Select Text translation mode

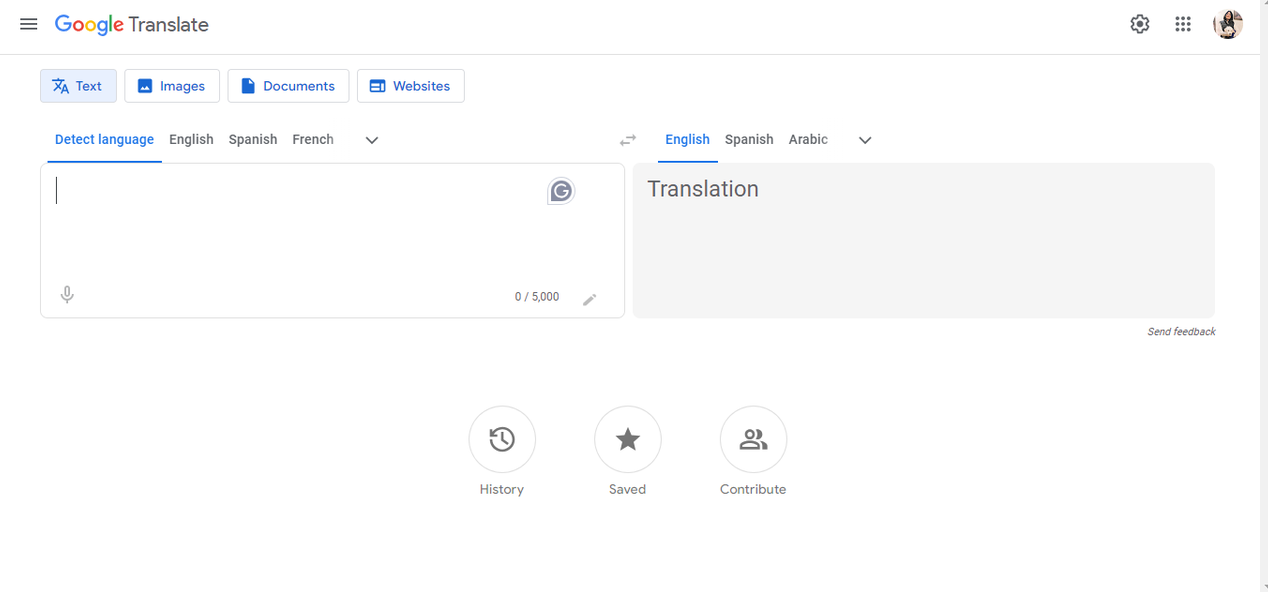pos(78,86)
